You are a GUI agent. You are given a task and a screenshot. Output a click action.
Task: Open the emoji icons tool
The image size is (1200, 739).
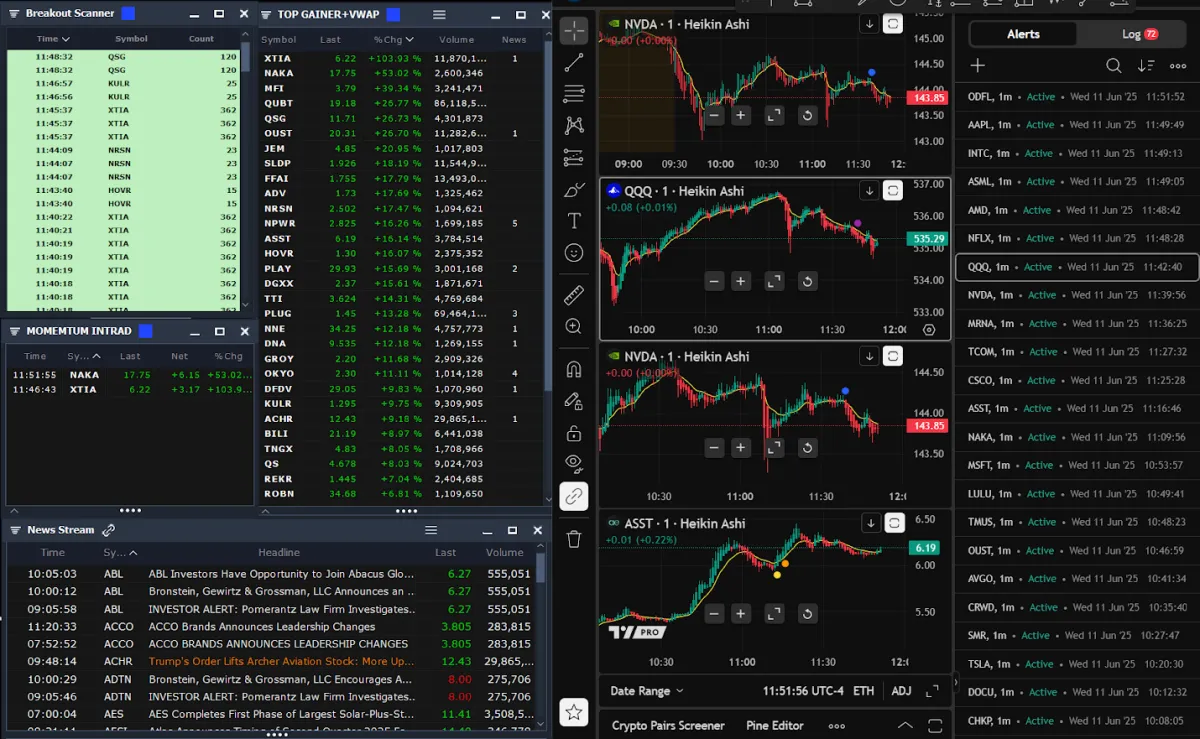(574, 253)
